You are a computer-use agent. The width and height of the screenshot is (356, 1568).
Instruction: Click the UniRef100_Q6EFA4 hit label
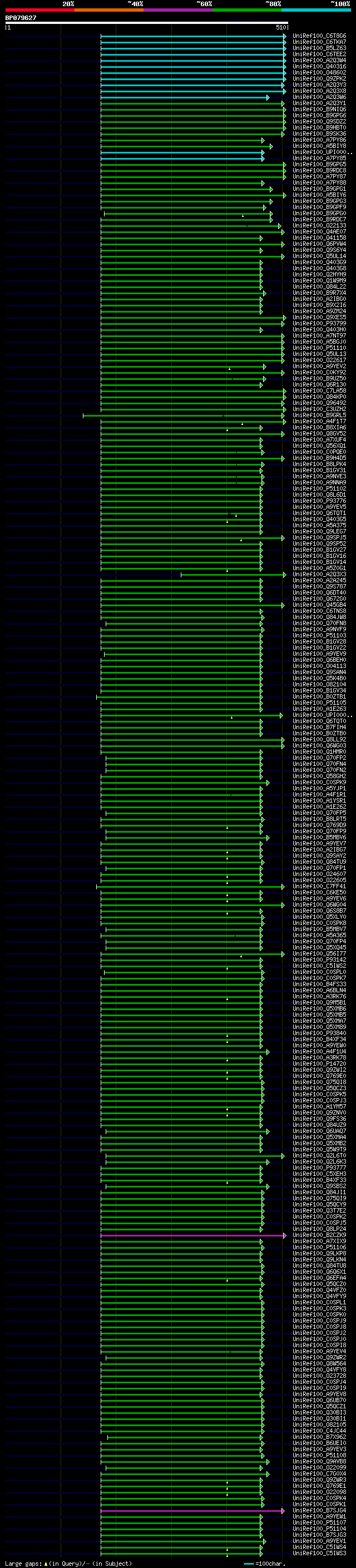coord(319,1278)
